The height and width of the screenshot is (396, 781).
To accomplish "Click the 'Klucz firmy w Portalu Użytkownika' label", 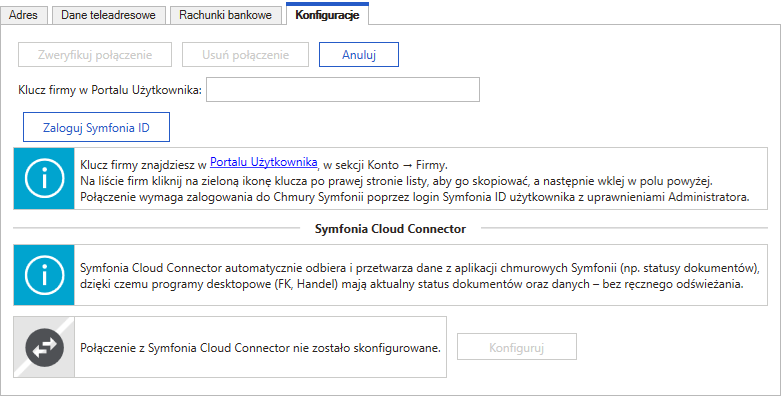I will tap(110, 90).
